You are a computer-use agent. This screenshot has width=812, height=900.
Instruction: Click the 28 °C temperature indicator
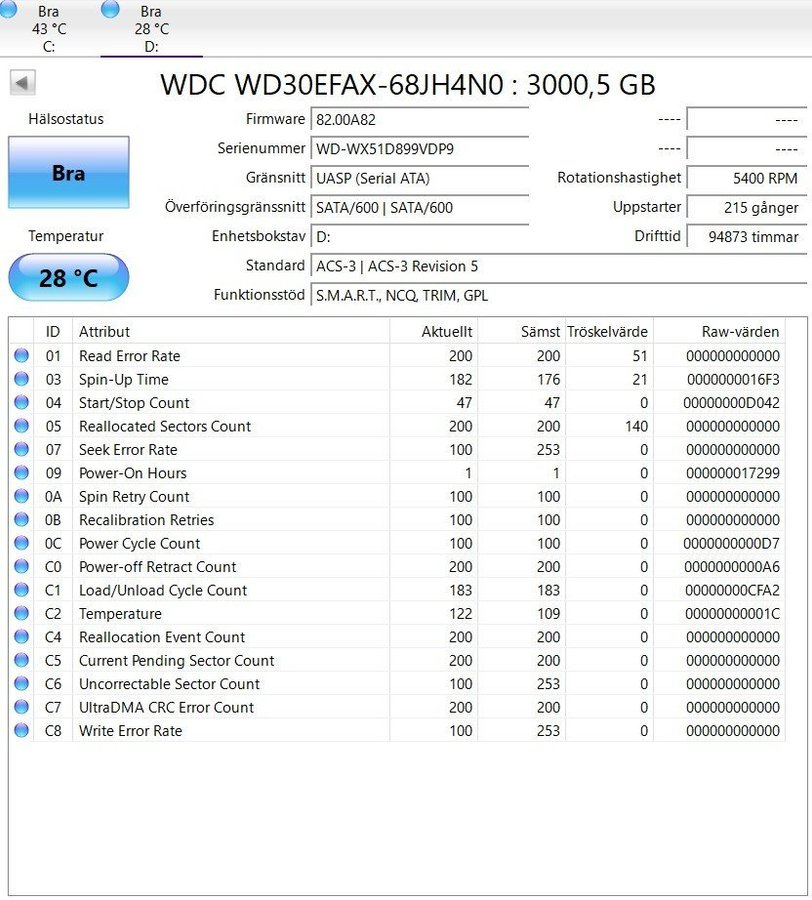[69, 278]
